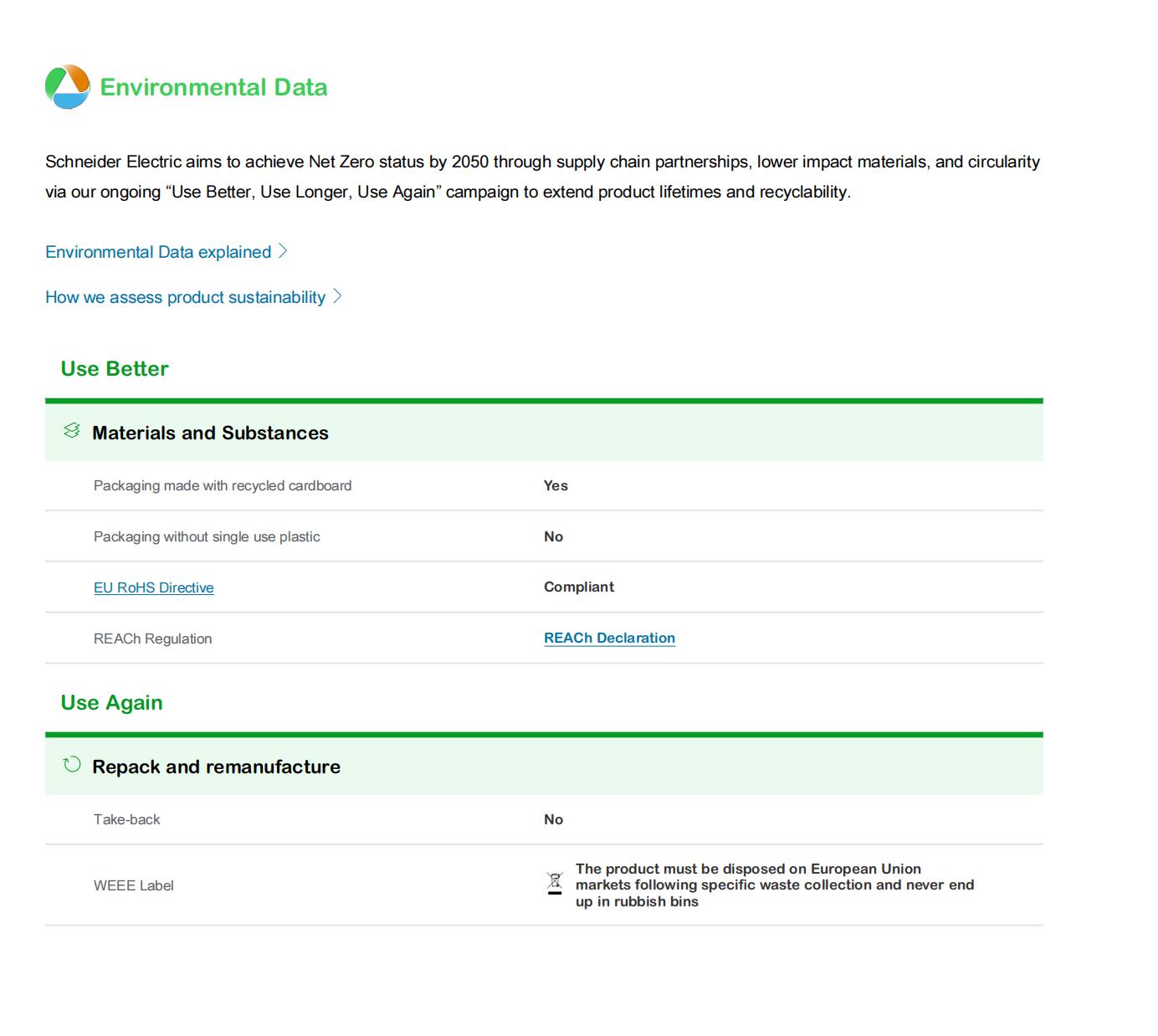The image size is (1158, 1036).
Task: Click the chevron after How we assess product sustainability
Action: coord(337,296)
